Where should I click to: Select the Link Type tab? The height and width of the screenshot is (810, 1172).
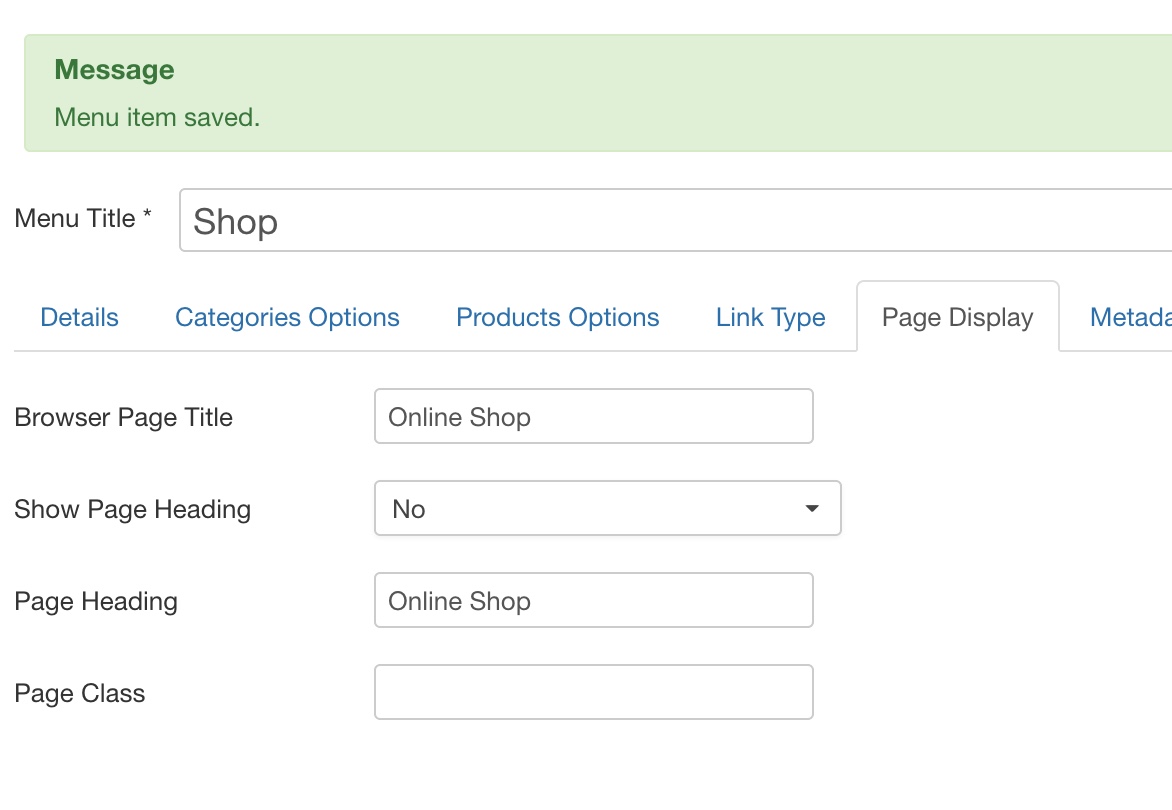(770, 318)
